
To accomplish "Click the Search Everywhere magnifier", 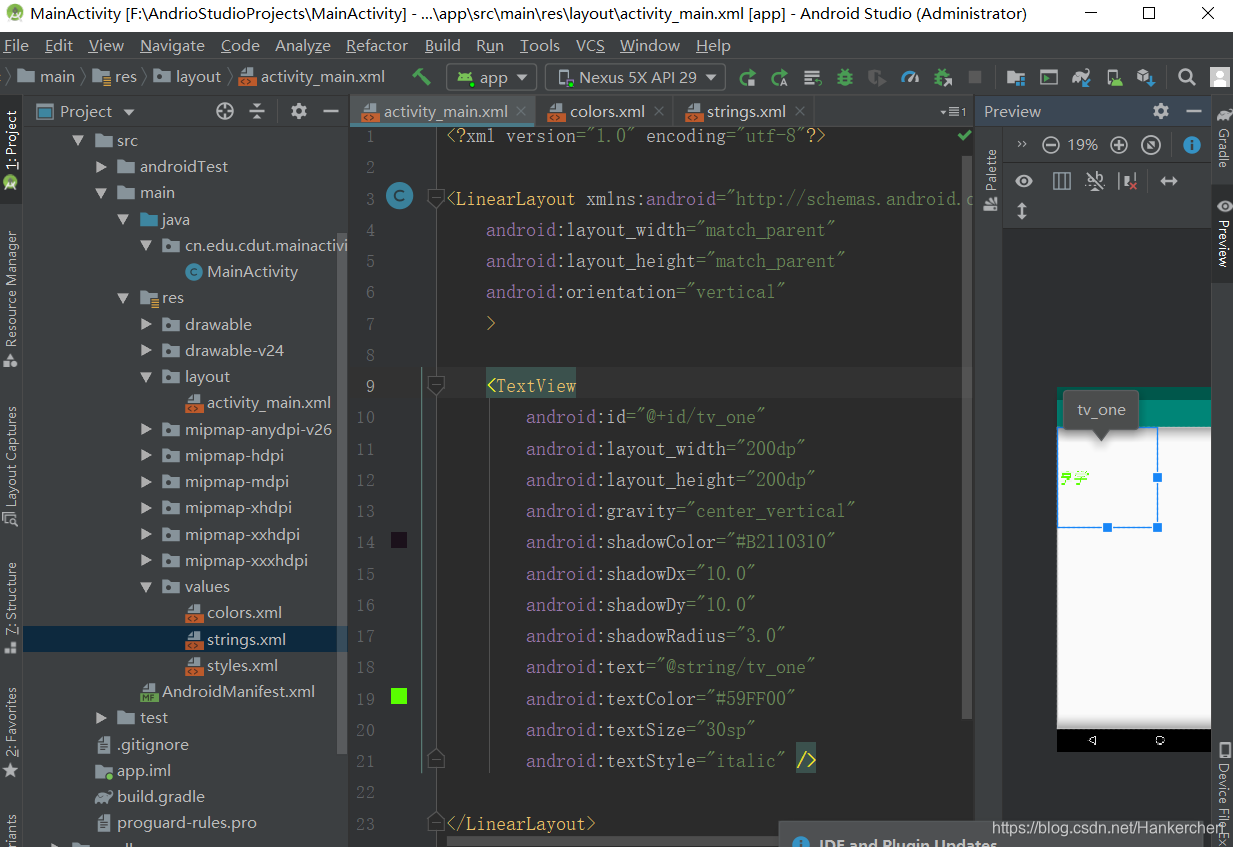I will coord(1187,77).
